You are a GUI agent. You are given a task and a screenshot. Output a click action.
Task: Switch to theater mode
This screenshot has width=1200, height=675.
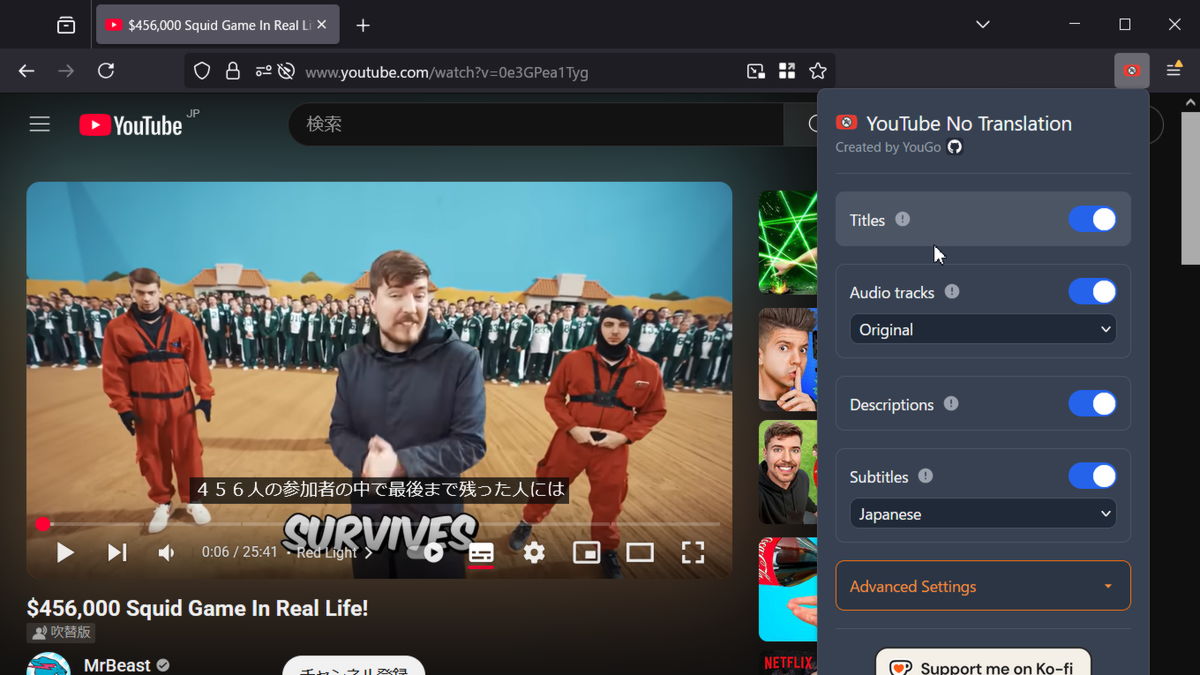pos(640,552)
